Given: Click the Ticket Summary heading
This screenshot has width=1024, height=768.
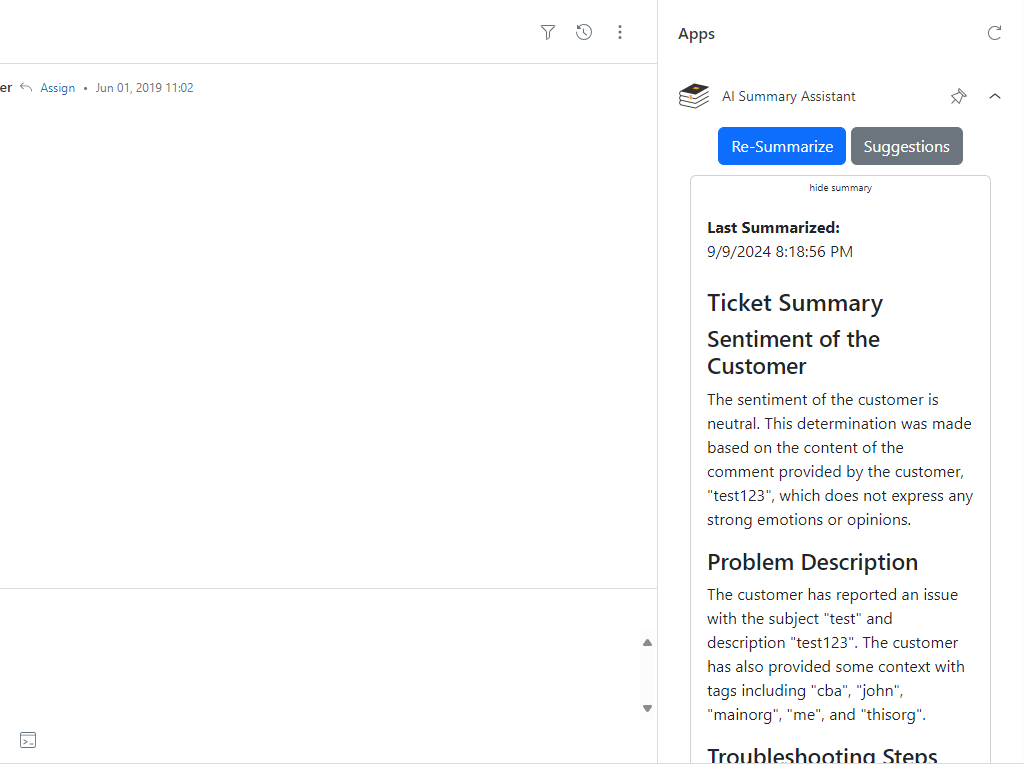Looking at the screenshot, I should 794,303.
